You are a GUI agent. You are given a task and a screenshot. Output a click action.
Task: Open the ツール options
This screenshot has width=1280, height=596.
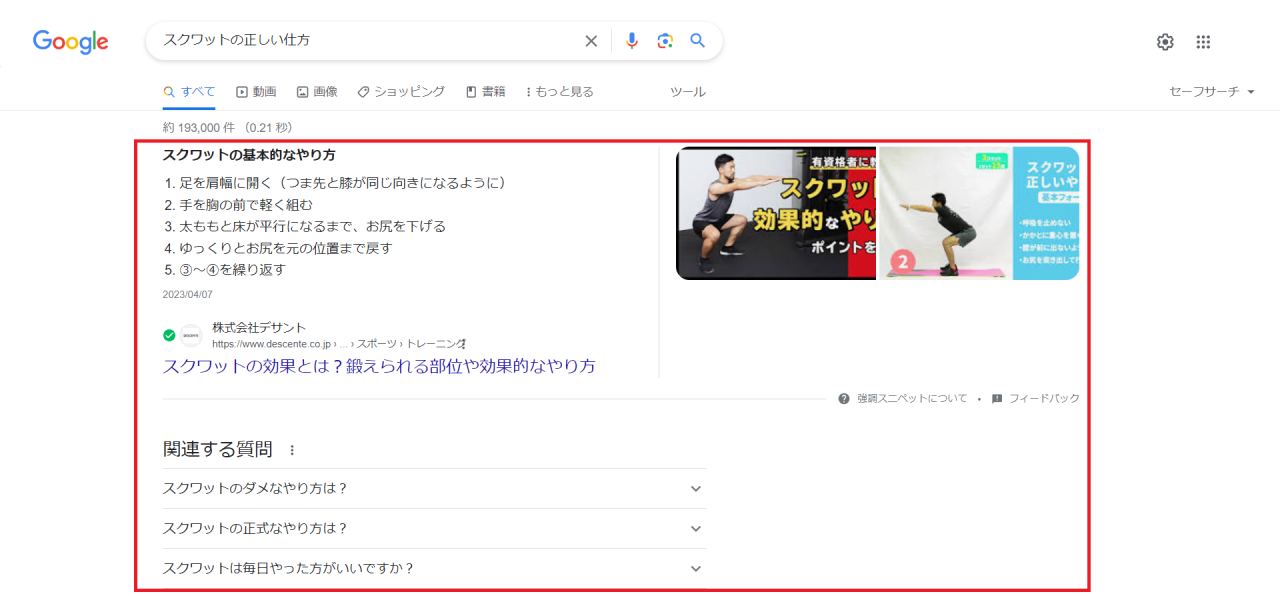688,91
